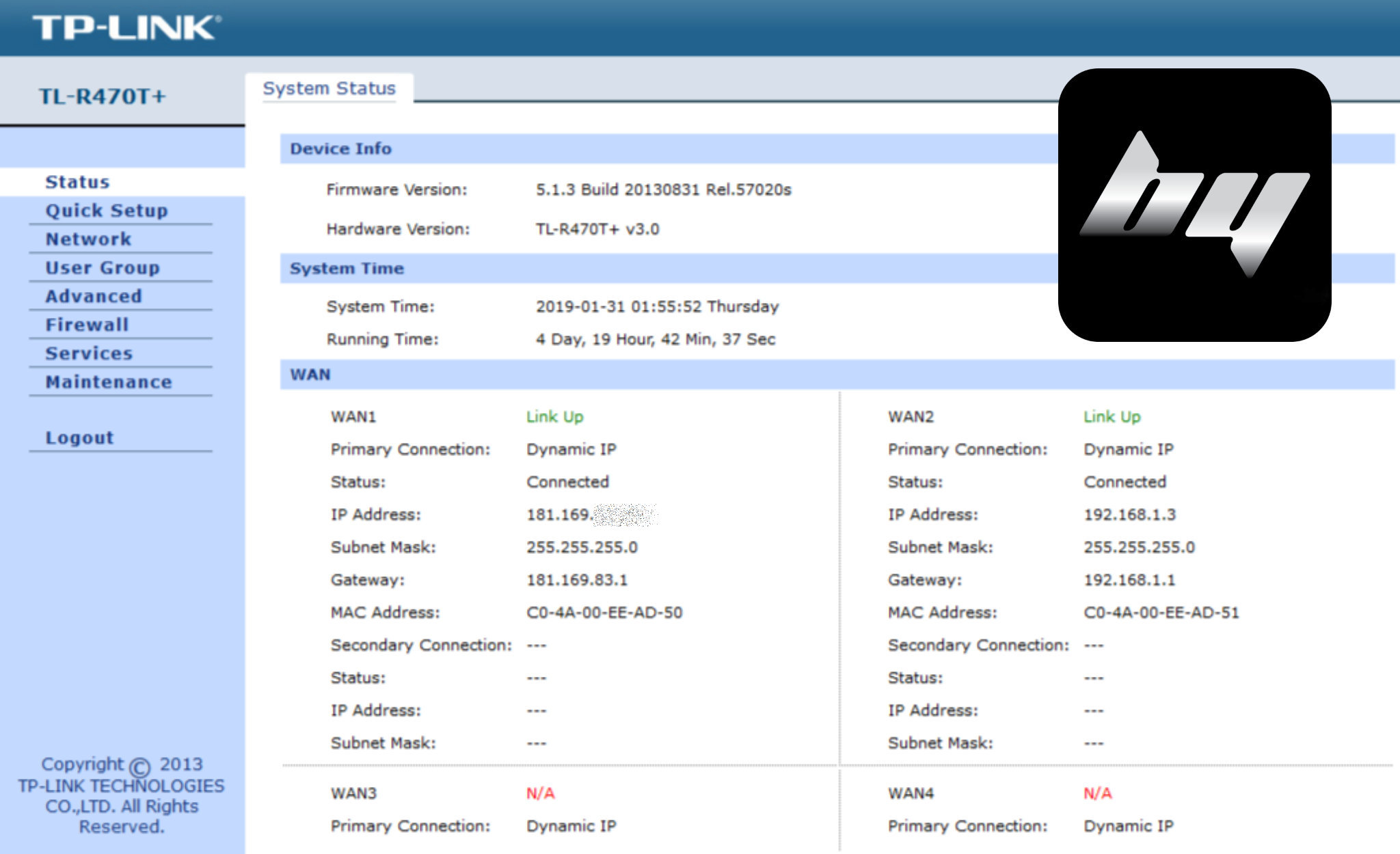Open the Maintenance menu section
1400x854 pixels.
(x=109, y=382)
